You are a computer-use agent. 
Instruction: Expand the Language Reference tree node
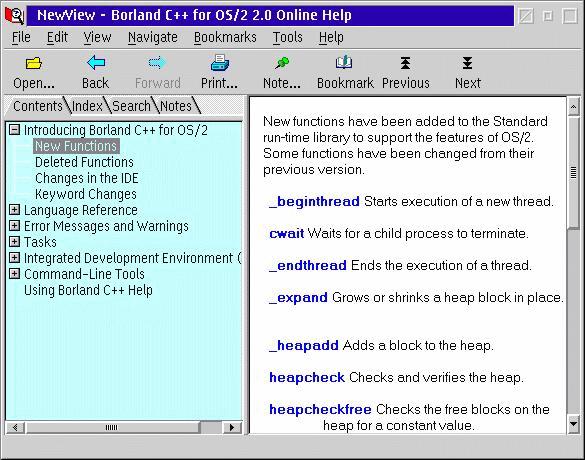tap(14, 210)
